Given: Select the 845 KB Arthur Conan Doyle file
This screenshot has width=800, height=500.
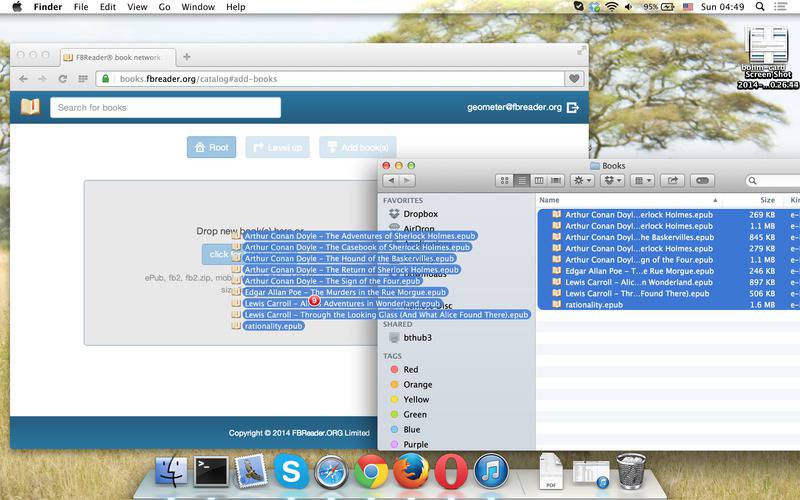Looking at the screenshot, I should [x=668, y=237].
